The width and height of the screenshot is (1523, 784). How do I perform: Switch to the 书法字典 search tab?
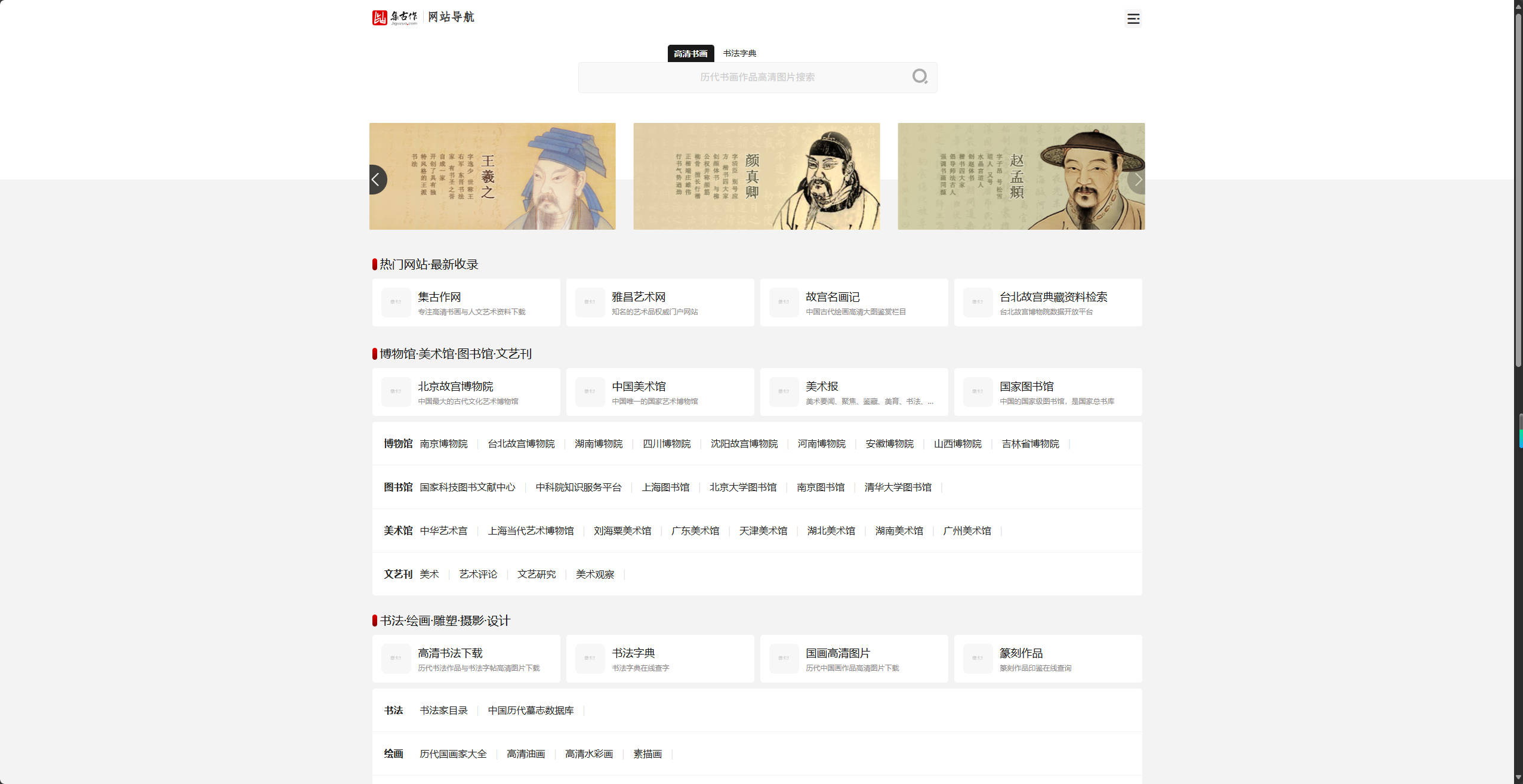[x=740, y=53]
